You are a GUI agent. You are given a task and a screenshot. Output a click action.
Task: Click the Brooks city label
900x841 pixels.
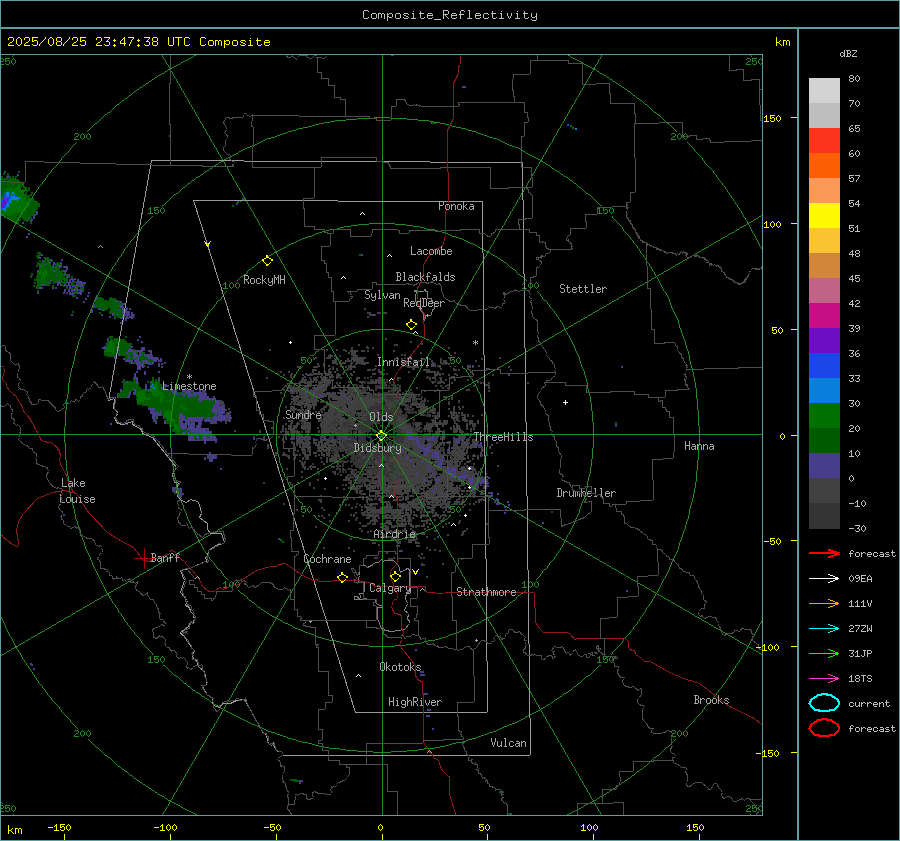click(x=711, y=700)
